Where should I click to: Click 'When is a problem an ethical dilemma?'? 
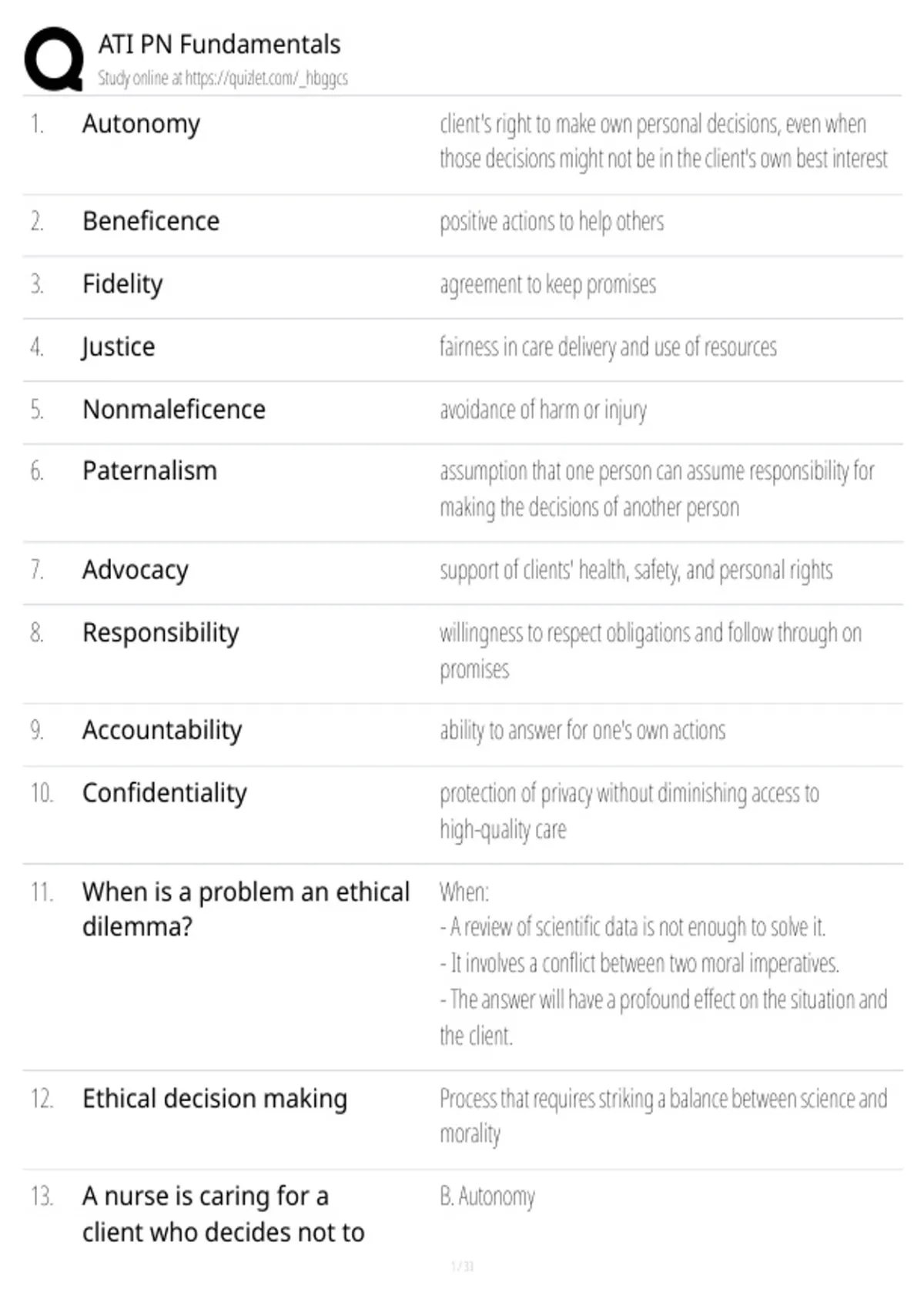[246, 909]
